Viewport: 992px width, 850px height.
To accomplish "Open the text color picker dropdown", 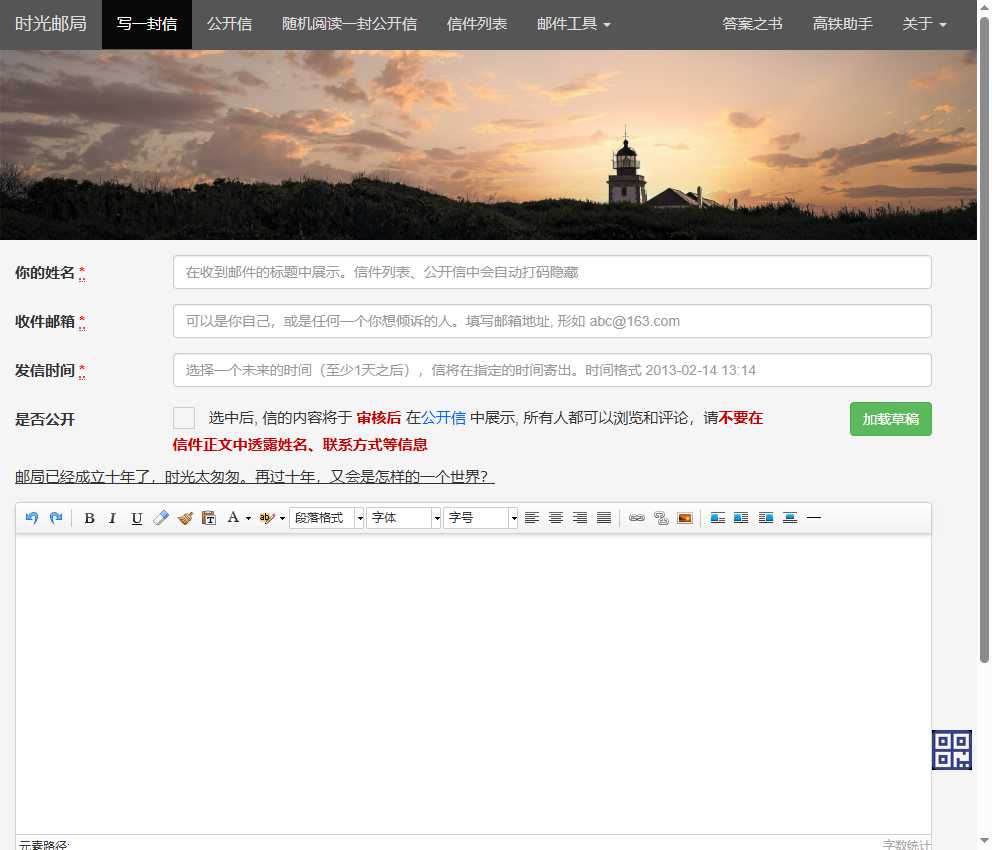I will [x=246, y=518].
